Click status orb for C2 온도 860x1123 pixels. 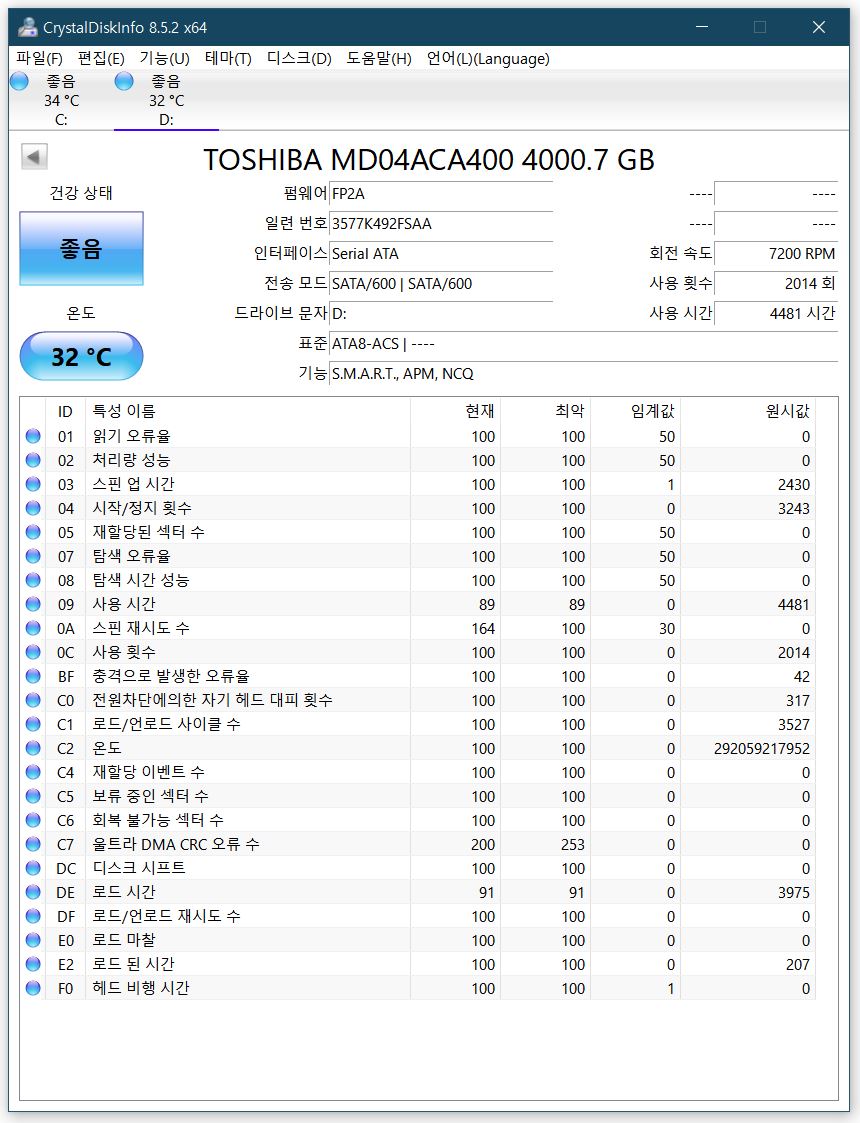pyautogui.click(x=33, y=748)
